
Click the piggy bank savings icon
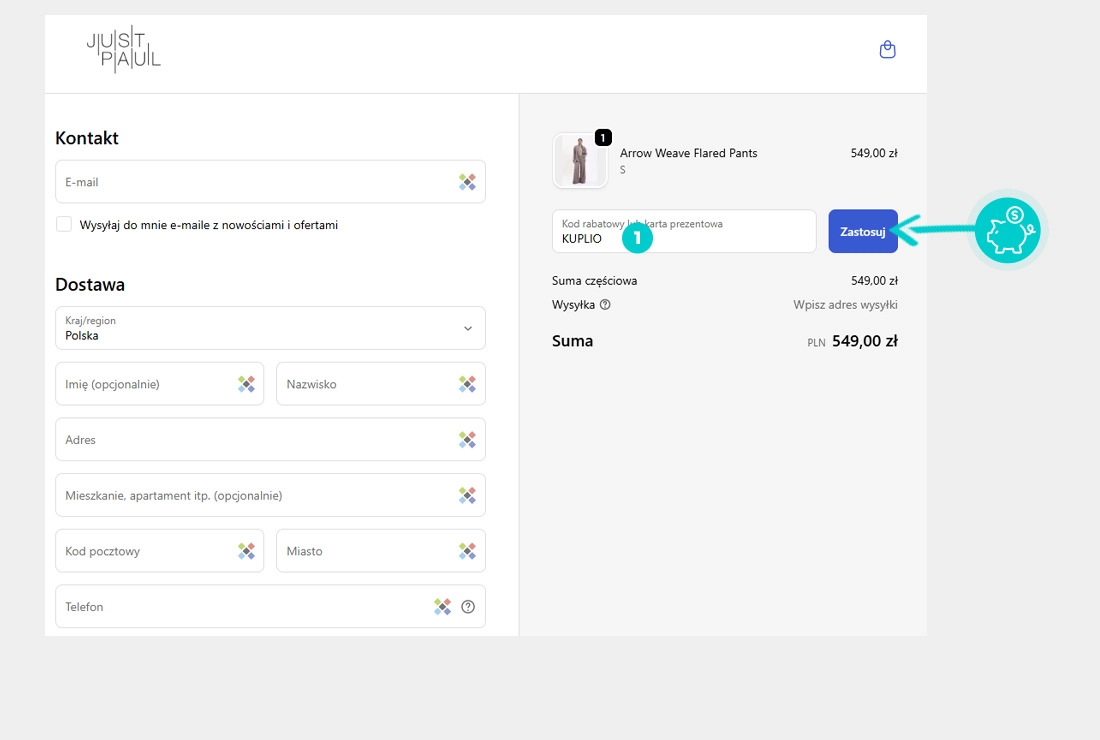[1007, 230]
